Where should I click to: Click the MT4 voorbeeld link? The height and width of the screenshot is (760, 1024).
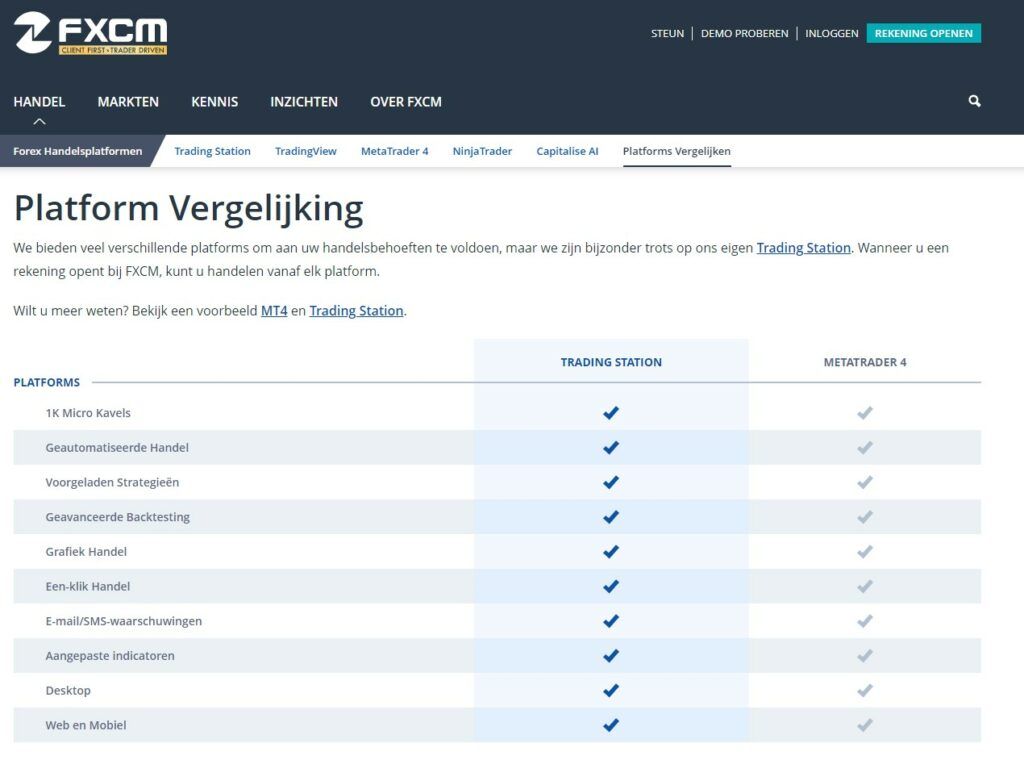273,310
